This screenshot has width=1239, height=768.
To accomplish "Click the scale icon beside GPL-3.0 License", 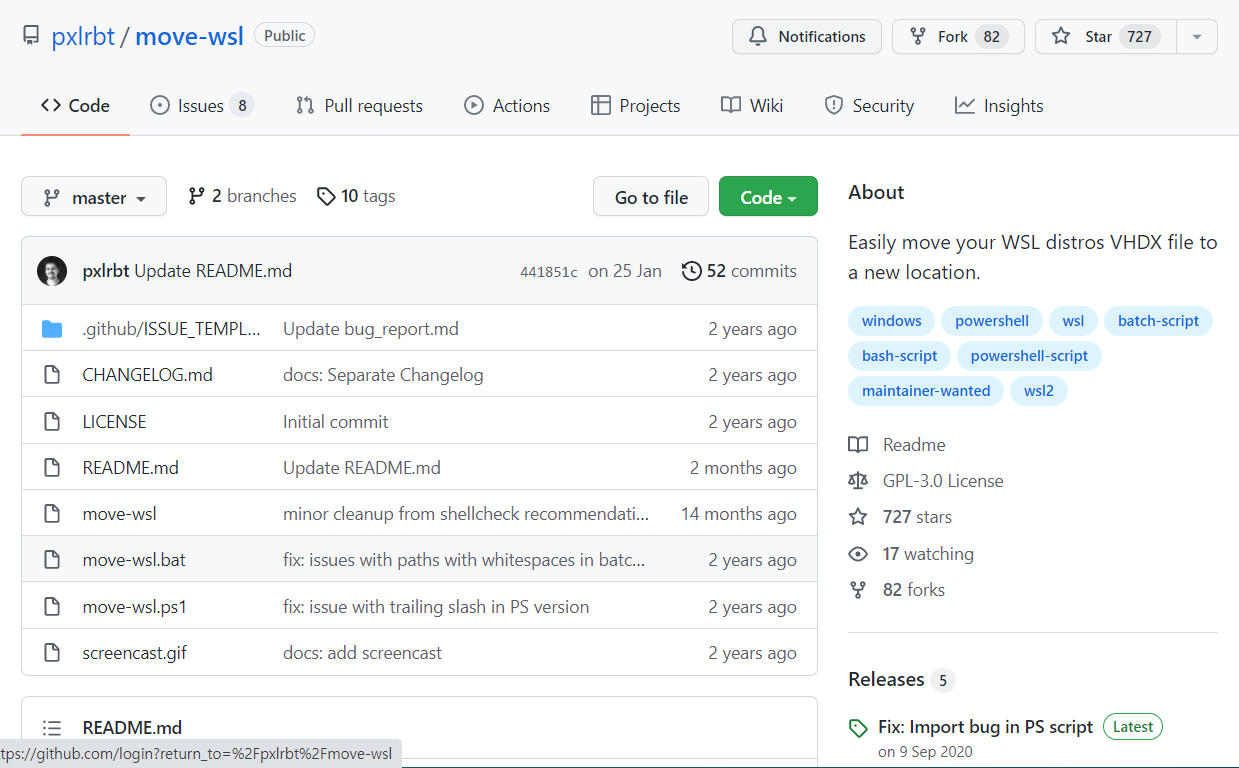I will pos(858,481).
